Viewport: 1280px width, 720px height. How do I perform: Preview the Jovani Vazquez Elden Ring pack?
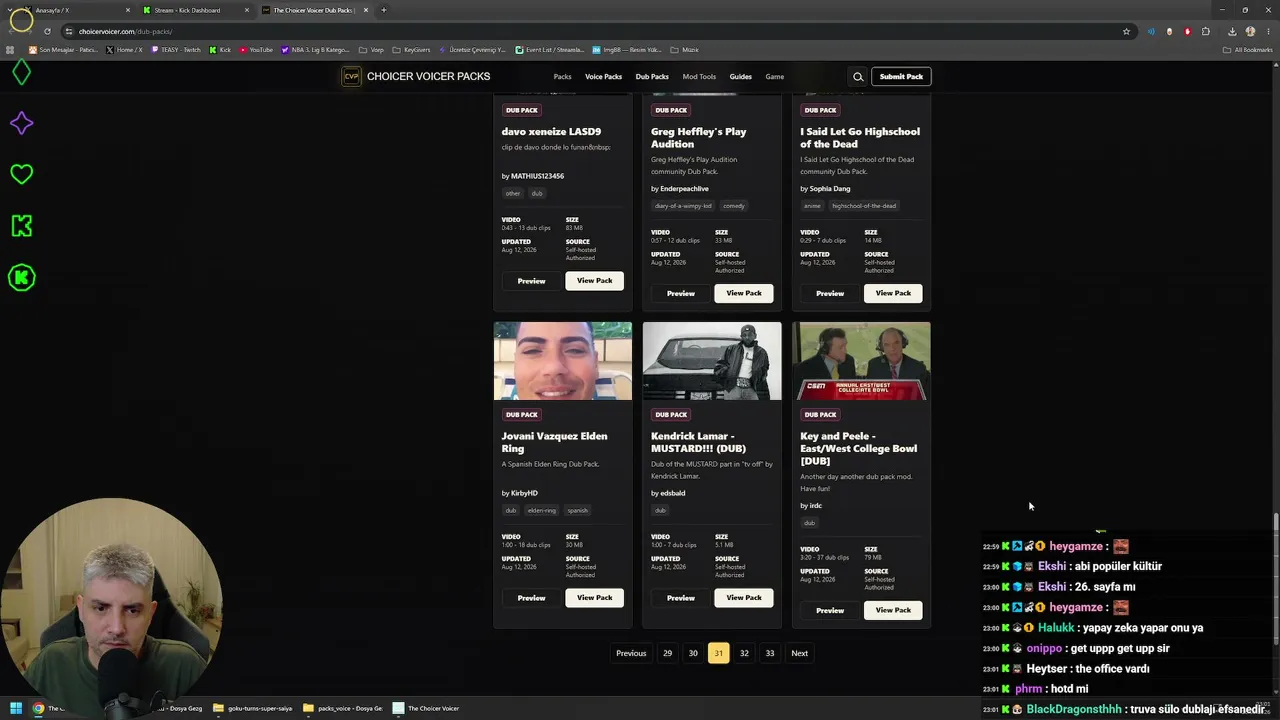(531, 598)
